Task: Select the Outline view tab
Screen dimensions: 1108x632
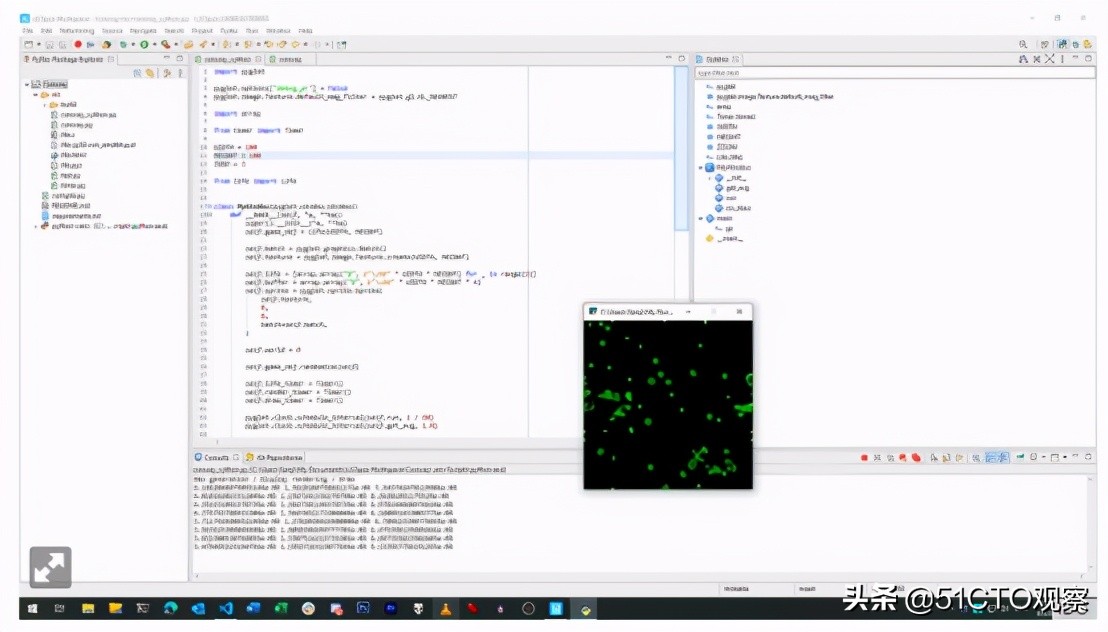Action: coord(717,59)
